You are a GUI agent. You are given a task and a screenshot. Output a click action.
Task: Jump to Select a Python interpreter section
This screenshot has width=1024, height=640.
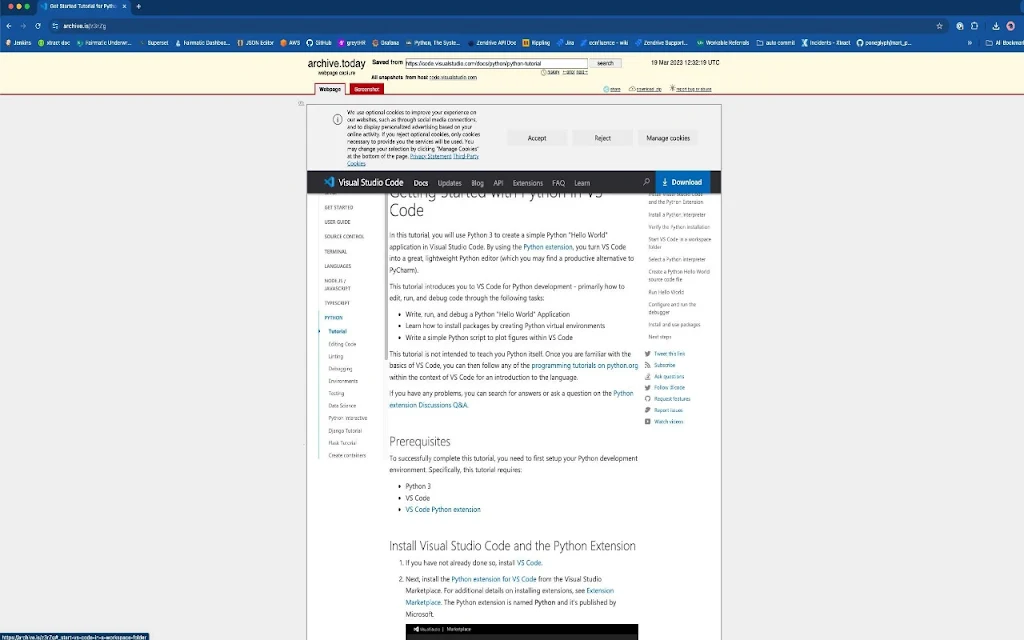(677, 259)
